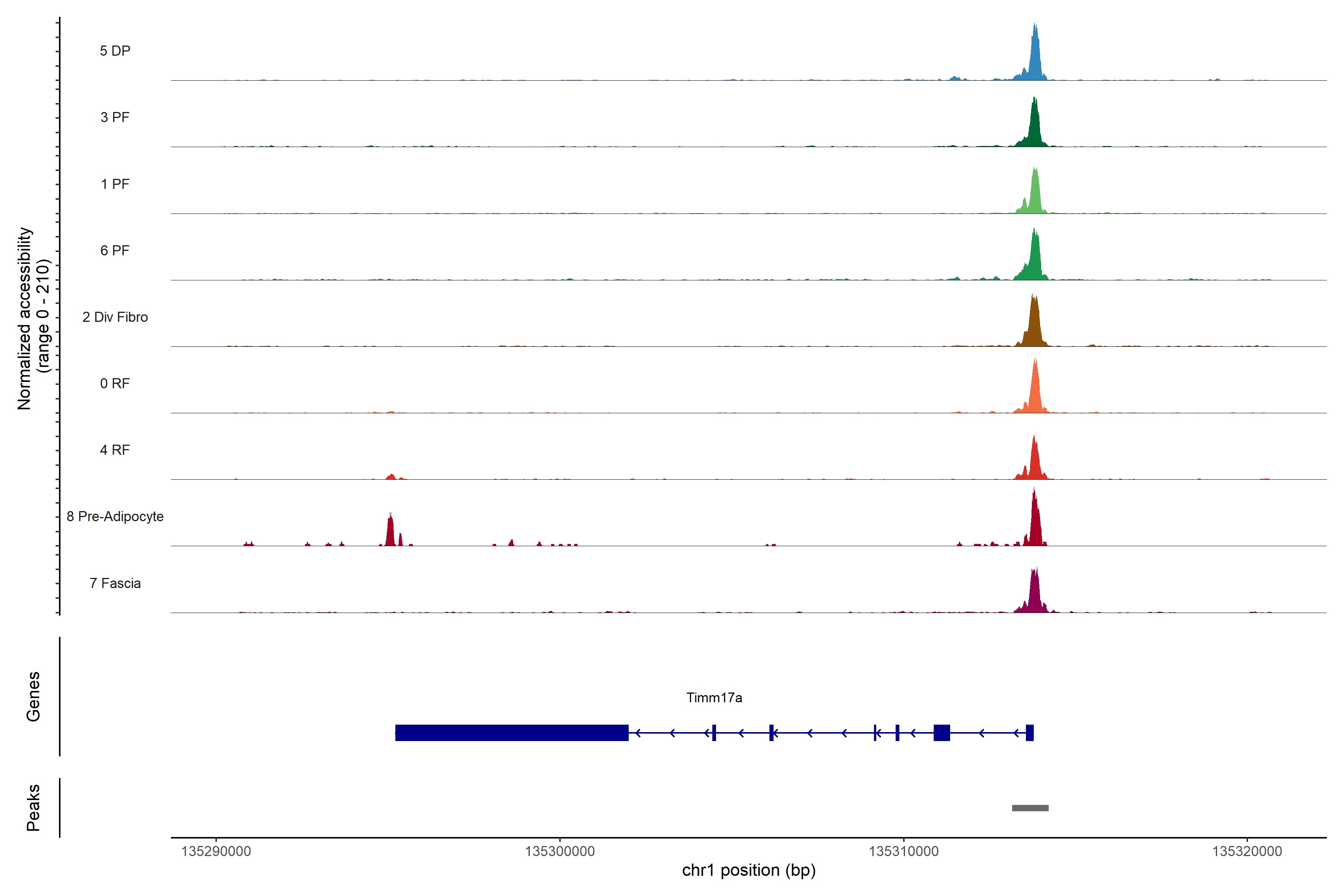Click the 0 RF track label
The image size is (1344, 896).
115,383
